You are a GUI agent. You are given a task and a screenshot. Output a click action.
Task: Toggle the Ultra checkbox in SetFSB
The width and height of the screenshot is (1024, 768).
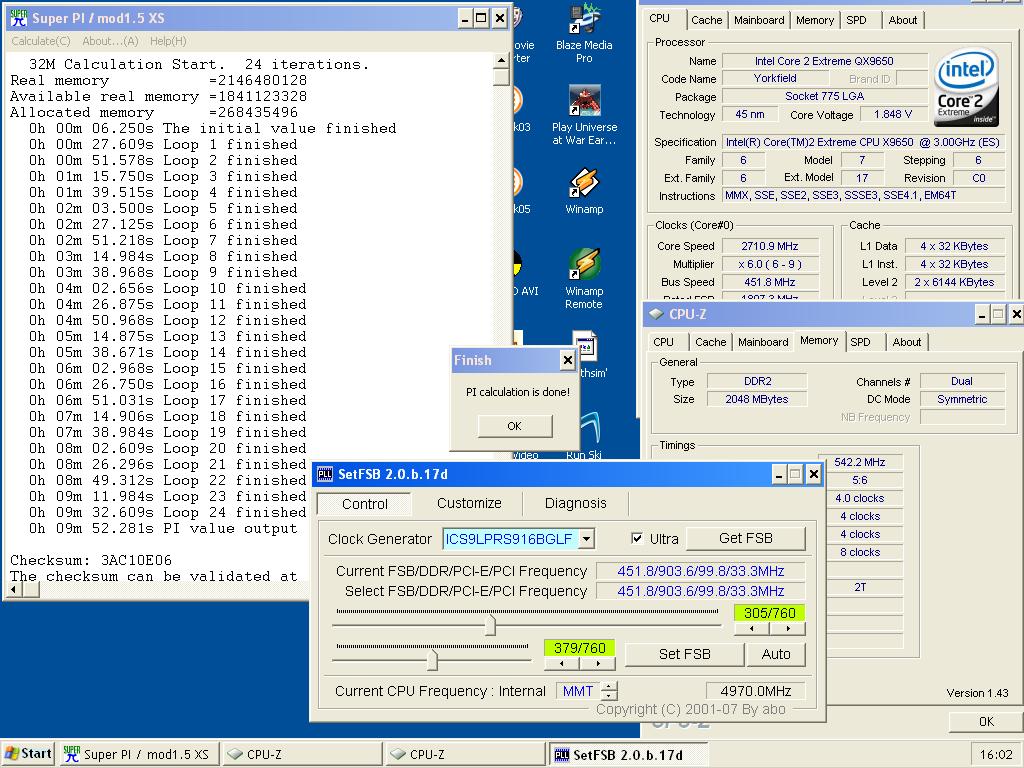[x=637, y=538]
